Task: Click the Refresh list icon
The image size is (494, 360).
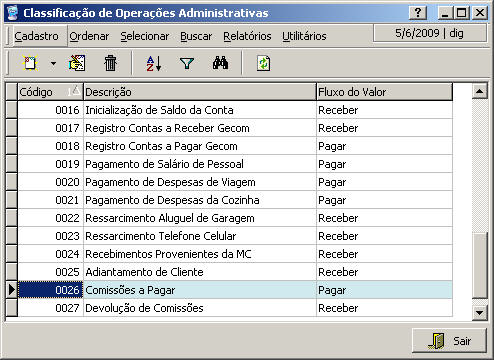Action: click(264, 63)
